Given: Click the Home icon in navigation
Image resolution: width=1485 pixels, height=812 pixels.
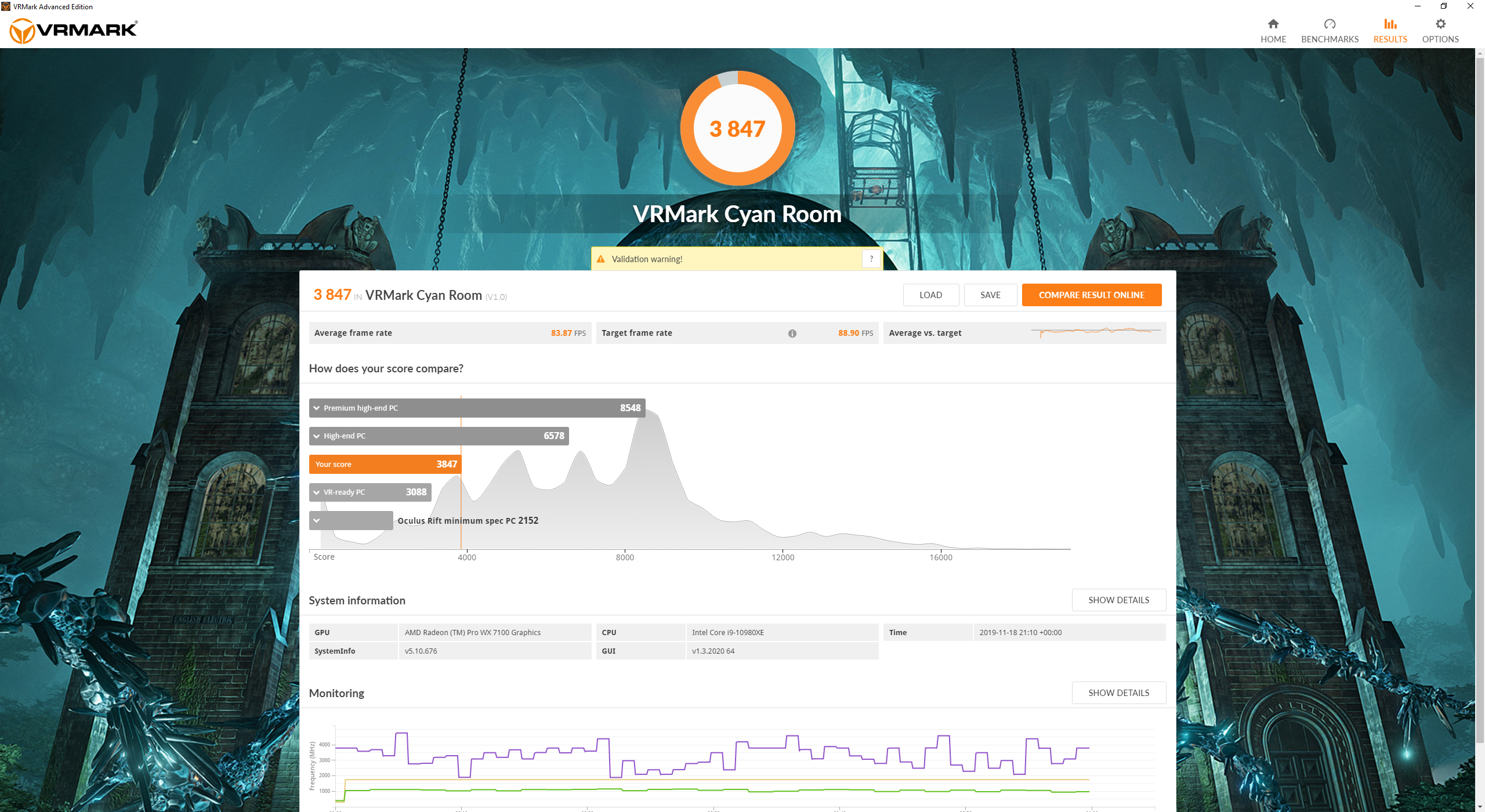Looking at the screenshot, I should pyautogui.click(x=1273, y=24).
